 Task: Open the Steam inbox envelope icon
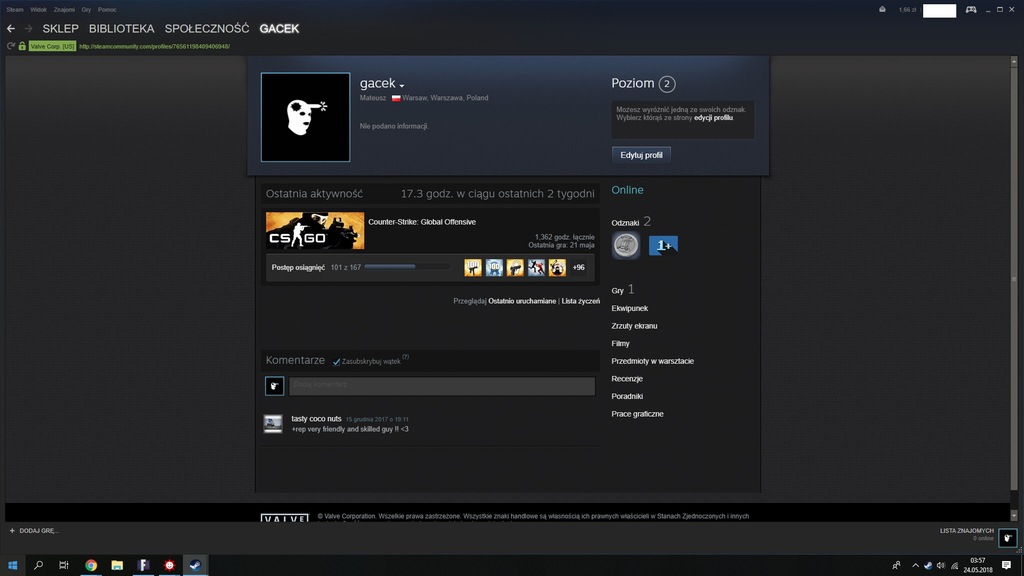click(x=882, y=10)
